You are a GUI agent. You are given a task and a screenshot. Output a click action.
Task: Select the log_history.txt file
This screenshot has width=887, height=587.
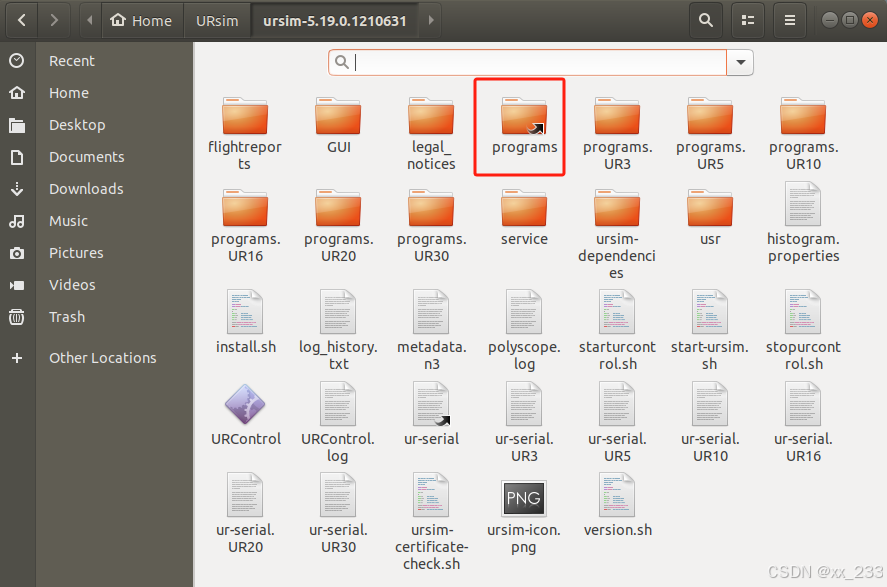tap(338, 331)
